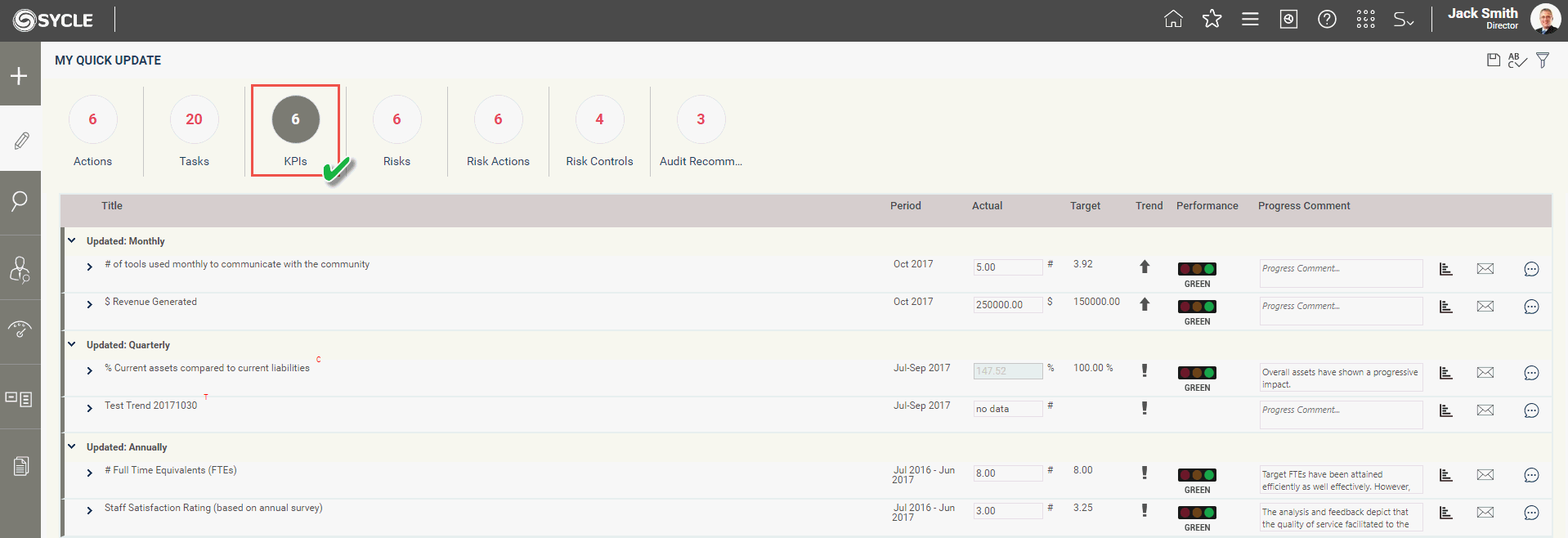Click the Actual field showing 3.00
This screenshot has height=538, width=1568.
pyautogui.click(x=1008, y=511)
